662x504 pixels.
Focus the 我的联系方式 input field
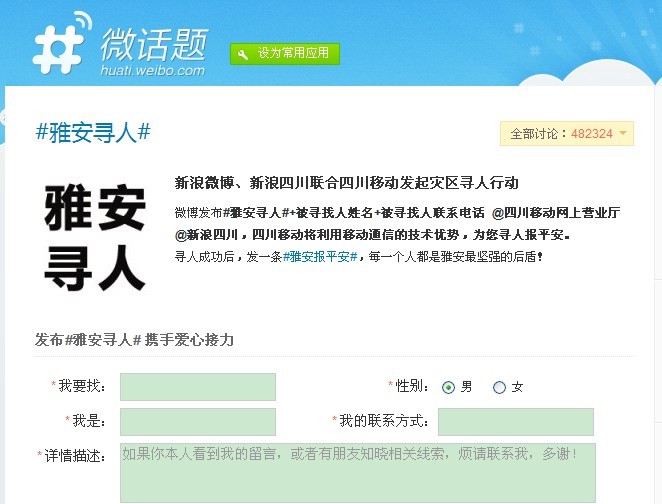(x=516, y=422)
